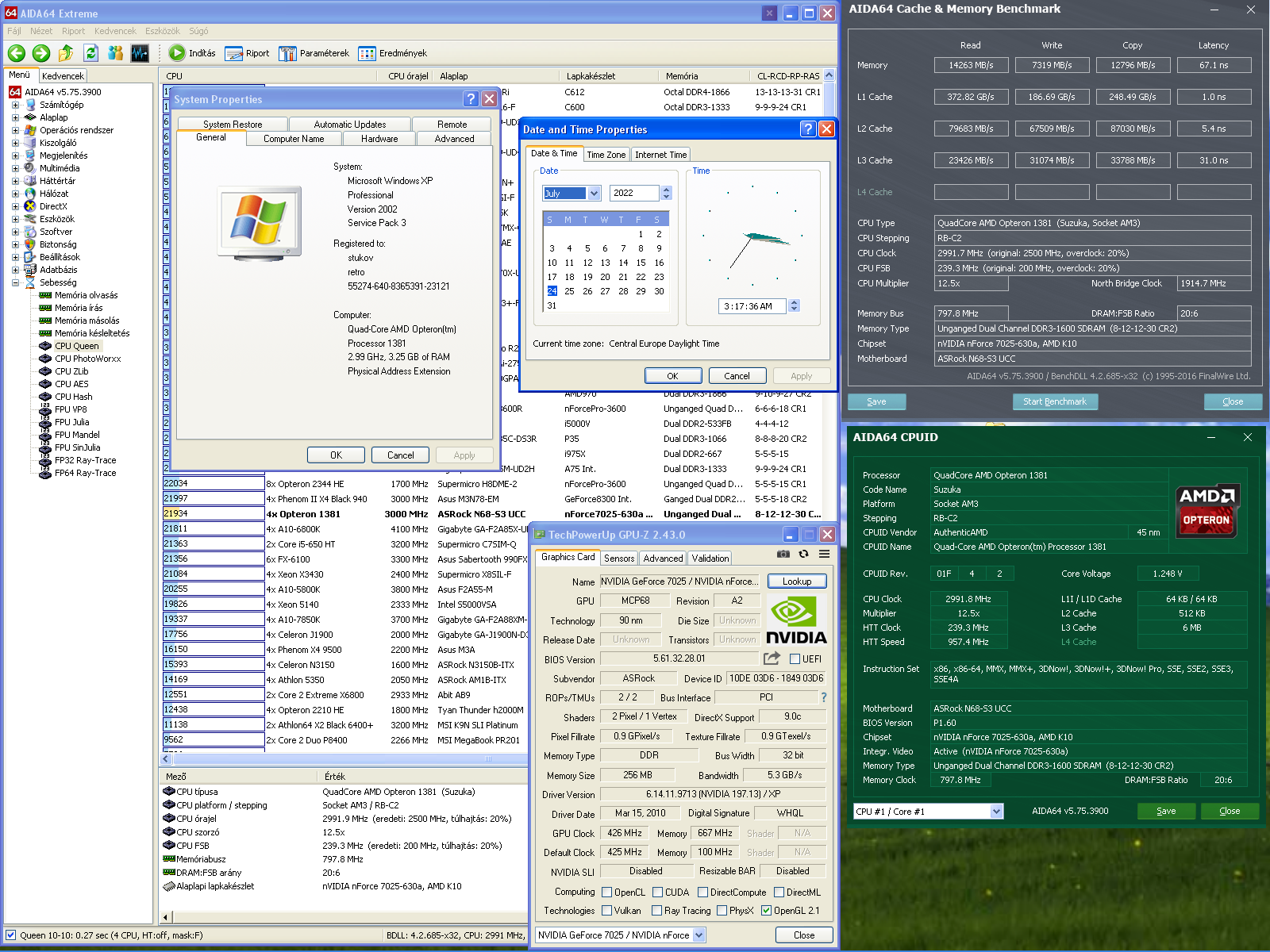Open the month dropdown showing July

pyautogui.click(x=593, y=193)
